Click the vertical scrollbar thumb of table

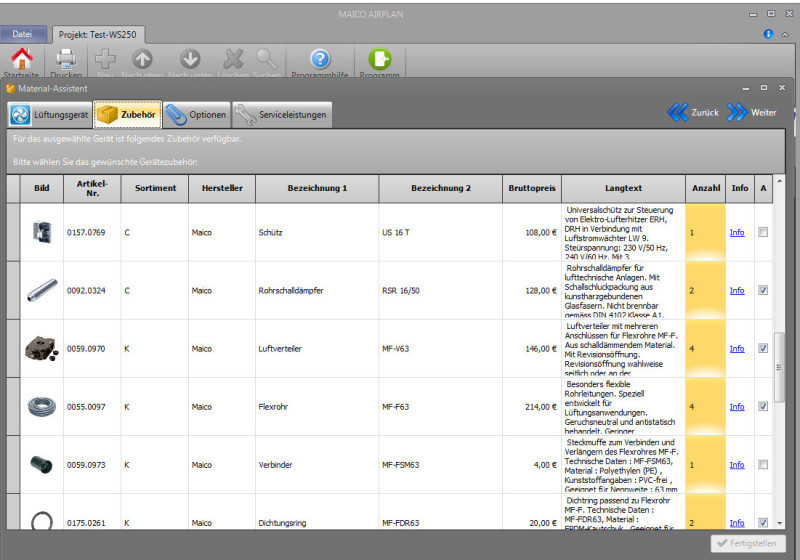(779, 367)
